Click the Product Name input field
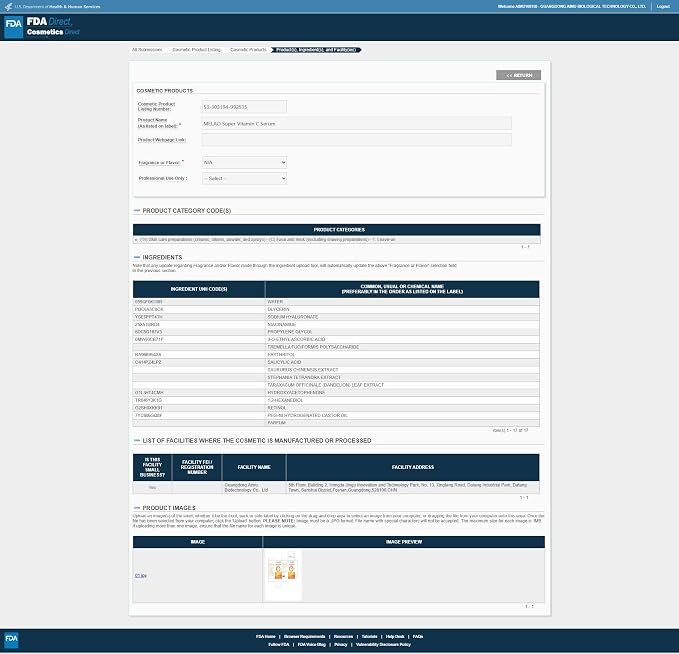 (356, 123)
